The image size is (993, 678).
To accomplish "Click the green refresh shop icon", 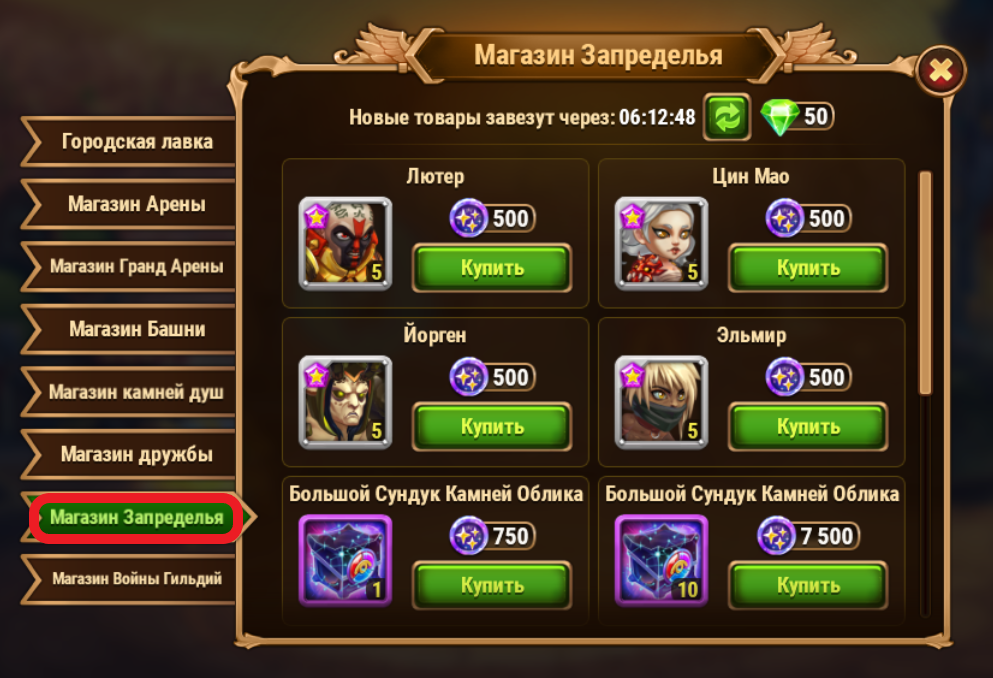I will pos(727,117).
